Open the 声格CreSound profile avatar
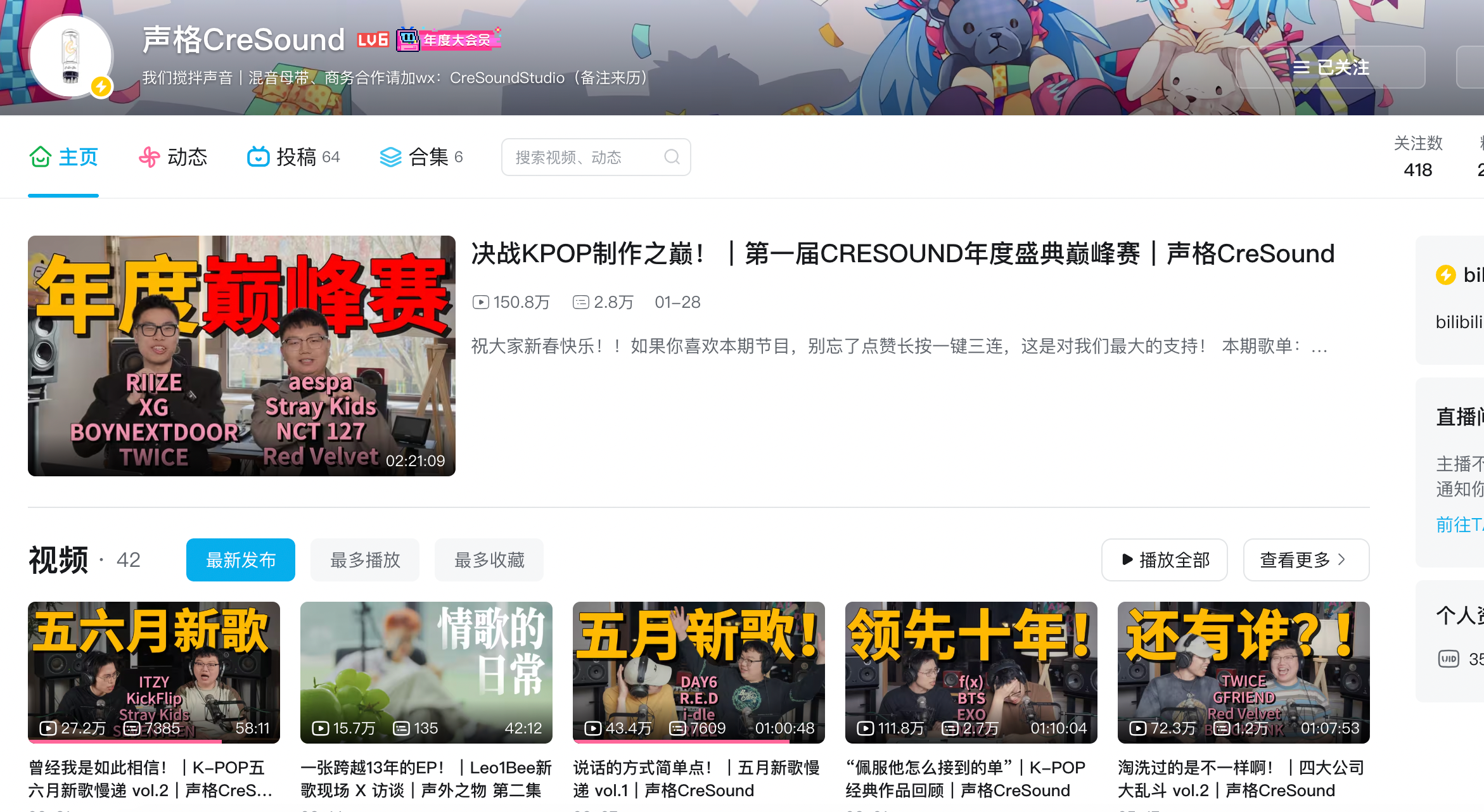This screenshot has height=812, width=1484. click(71, 56)
